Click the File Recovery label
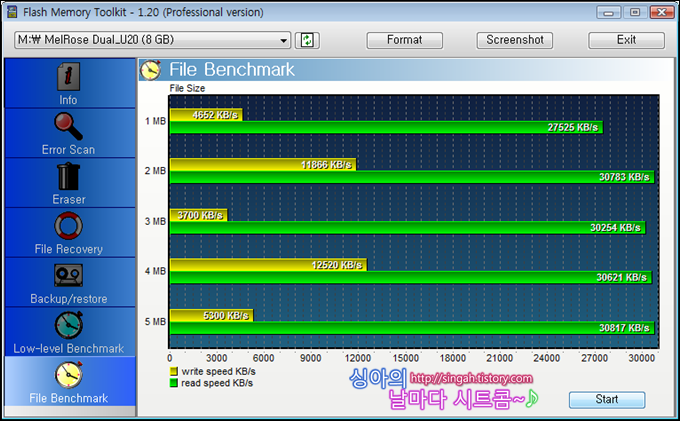 click(x=69, y=249)
